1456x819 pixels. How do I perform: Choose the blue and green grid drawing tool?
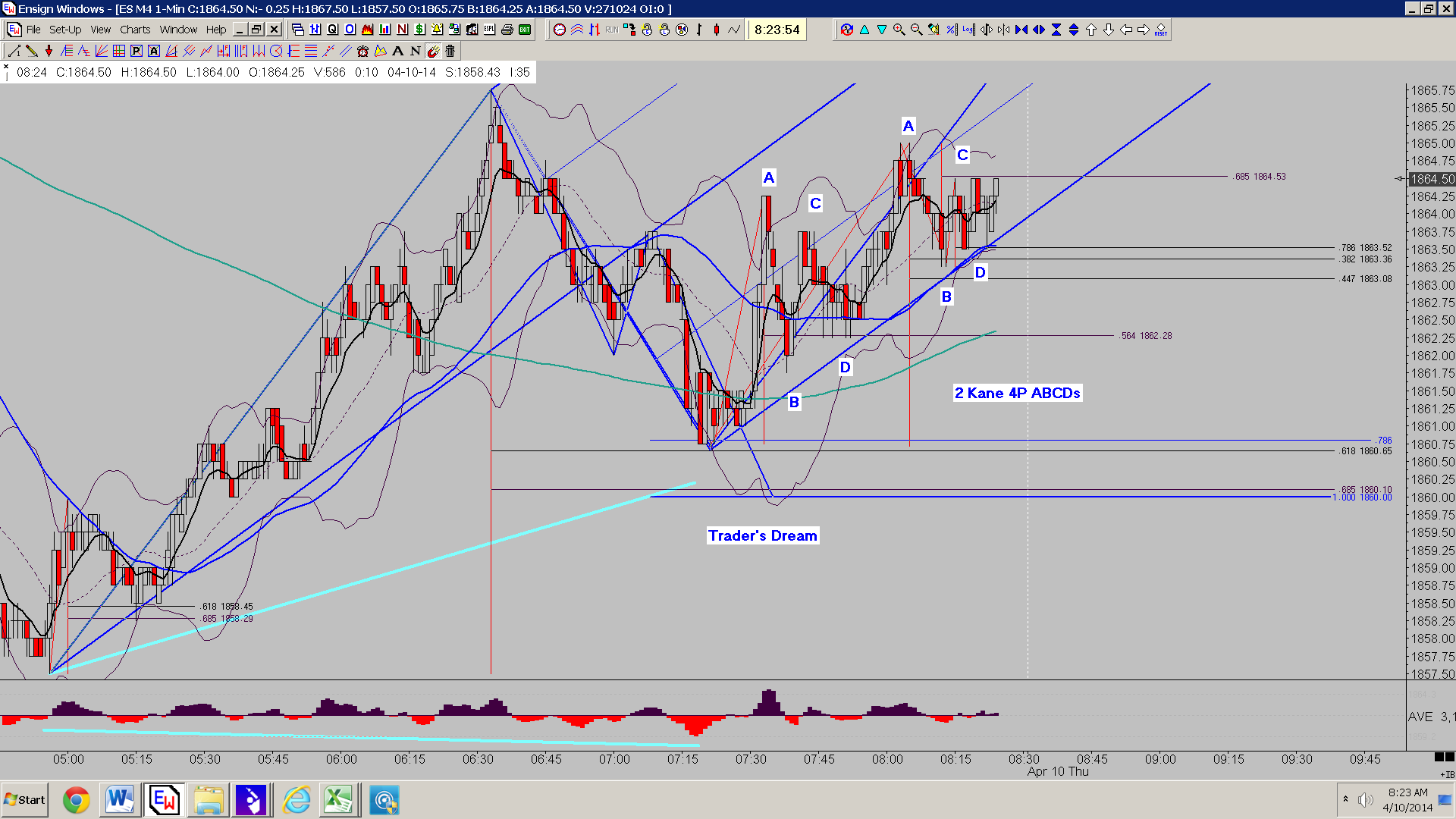pos(119,51)
